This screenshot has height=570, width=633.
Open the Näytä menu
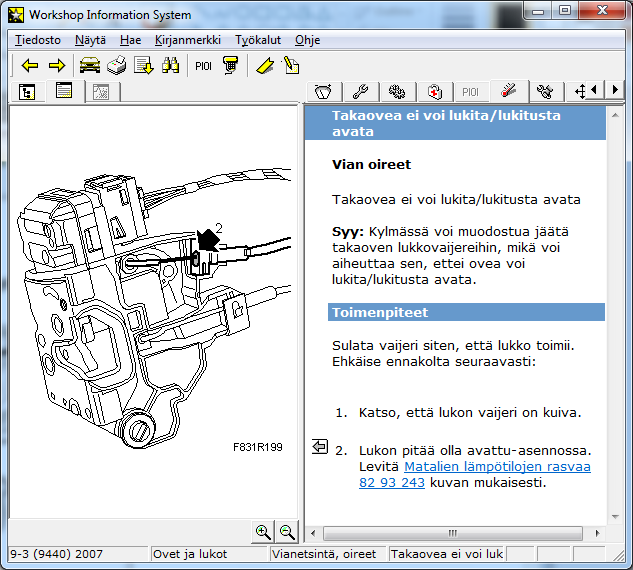point(90,40)
